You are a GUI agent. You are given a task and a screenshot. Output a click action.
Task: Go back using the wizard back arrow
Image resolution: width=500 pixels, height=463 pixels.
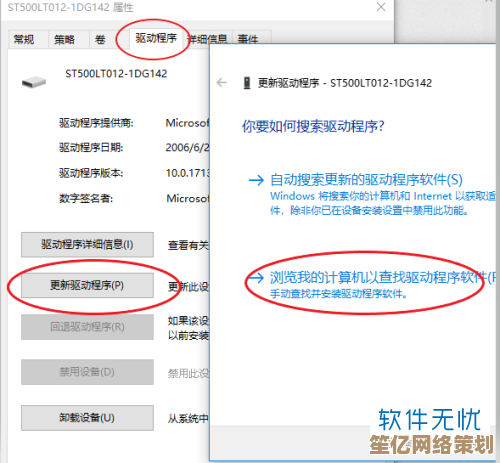[222, 82]
